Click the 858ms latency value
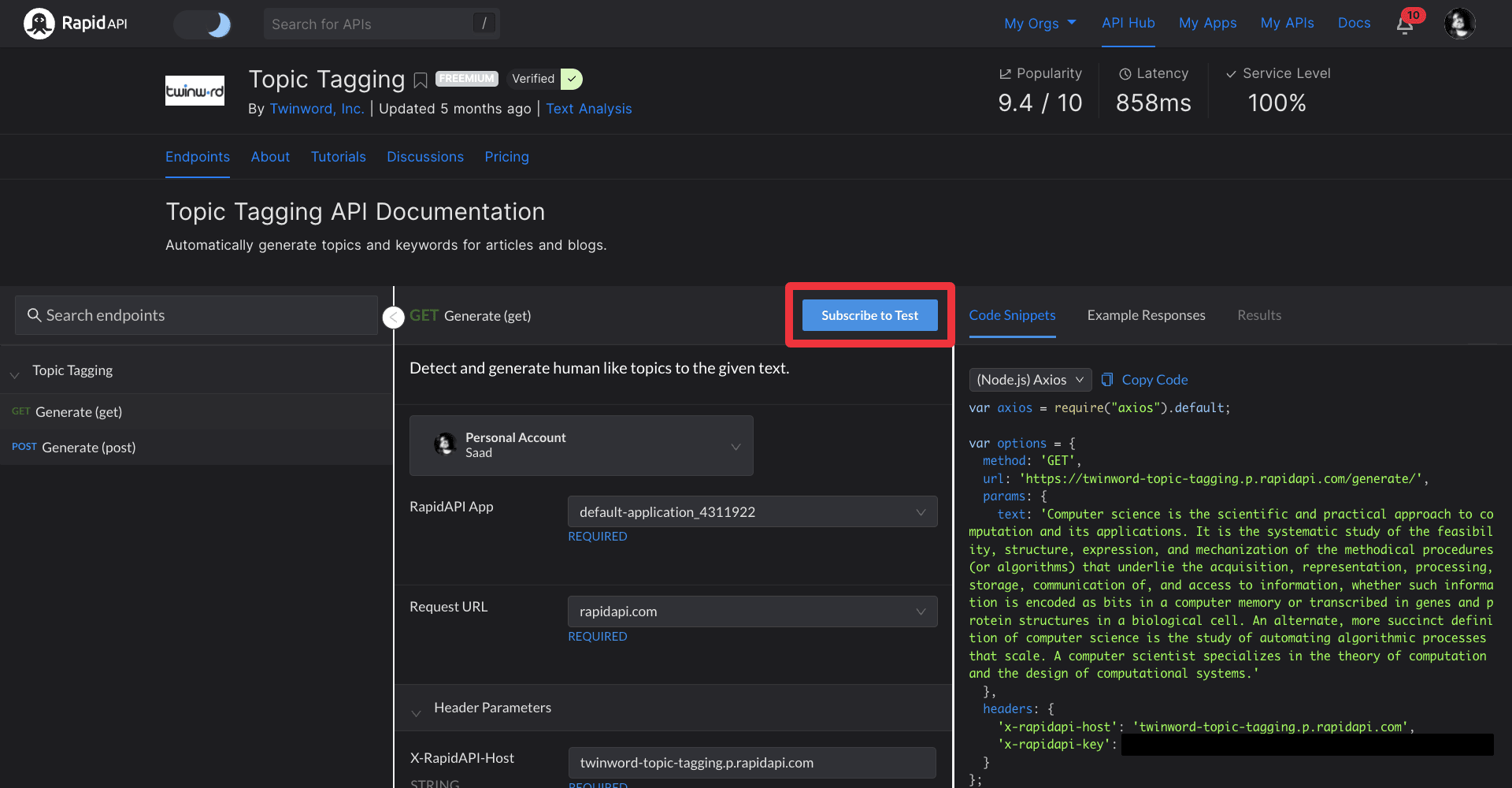 (1154, 102)
